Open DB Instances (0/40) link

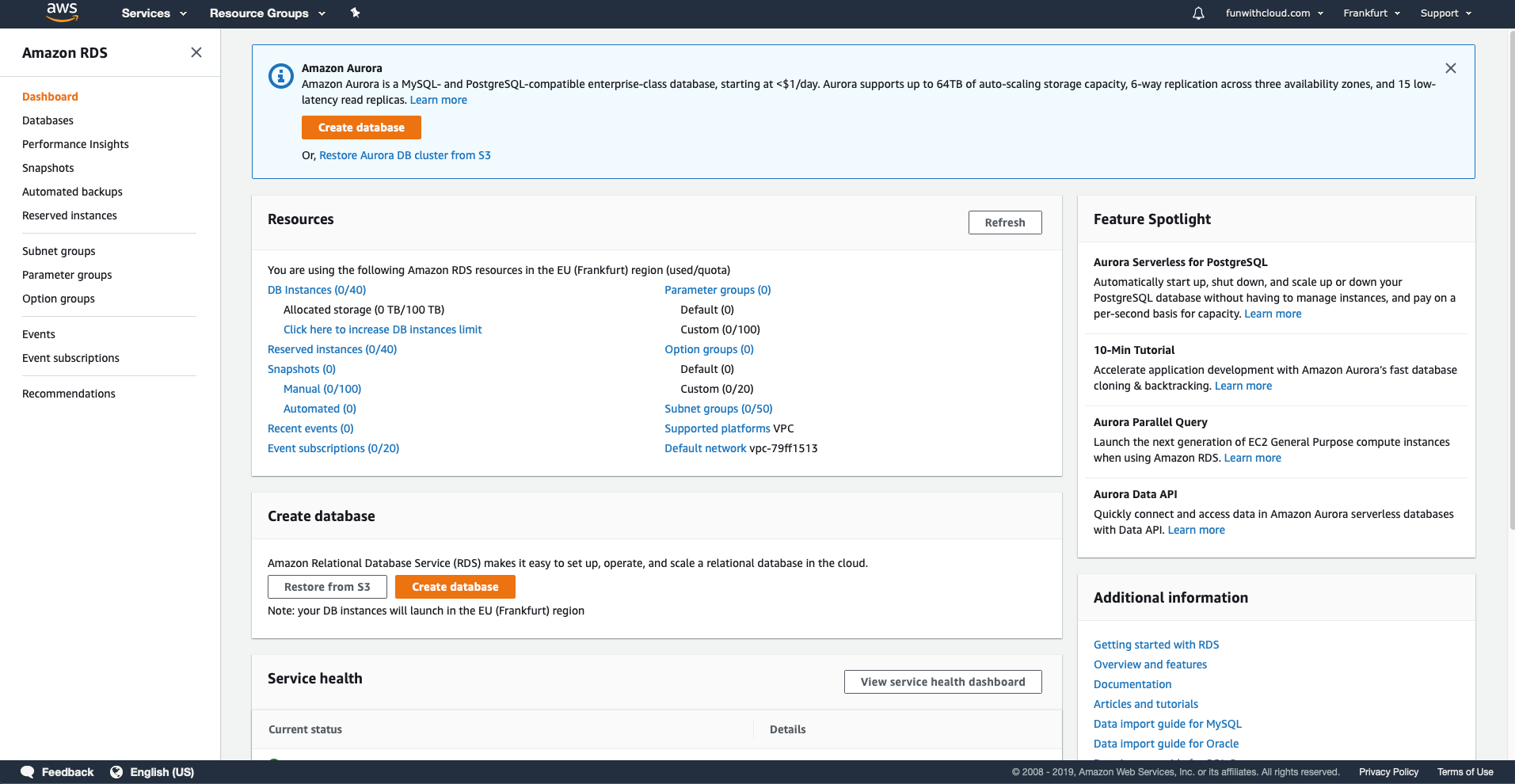(317, 290)
